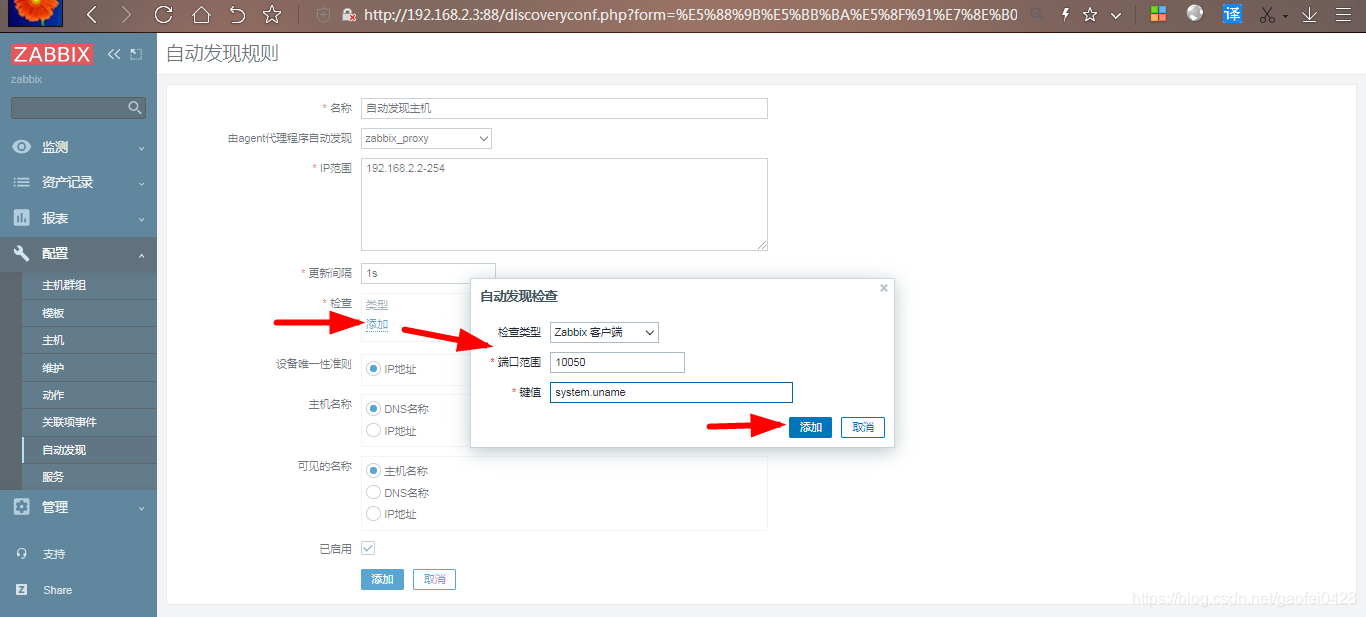Image resolution: width=1366 pixels, height=617 pixels.
Task: Click the bottom 取消 form button
Action: (434, 579)
